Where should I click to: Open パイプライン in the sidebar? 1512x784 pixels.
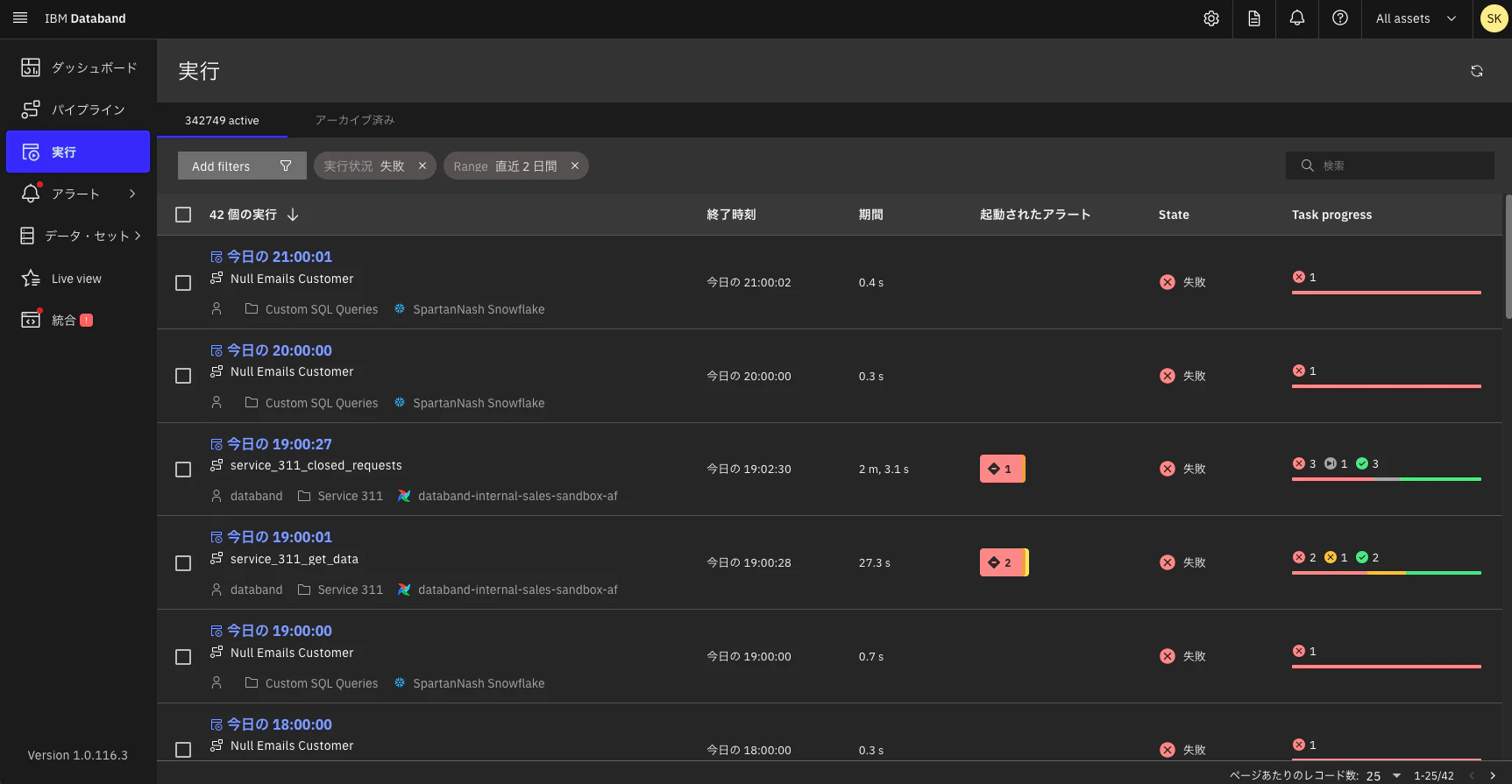78,109
